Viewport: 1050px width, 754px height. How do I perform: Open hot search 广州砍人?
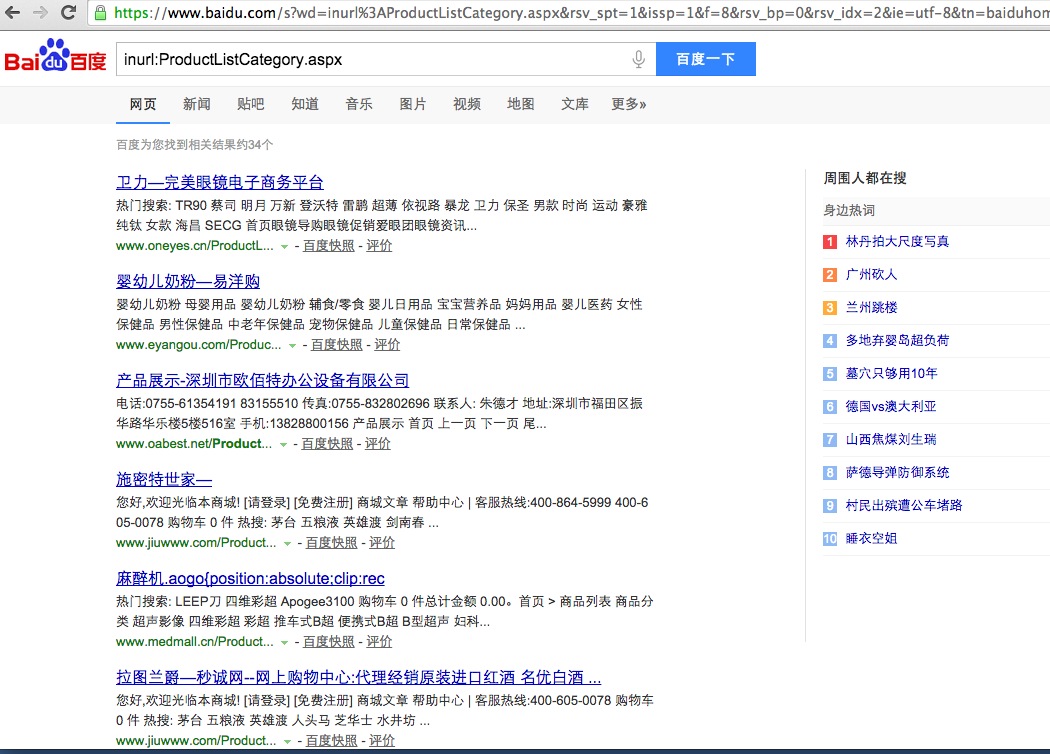tap(871, 275)
